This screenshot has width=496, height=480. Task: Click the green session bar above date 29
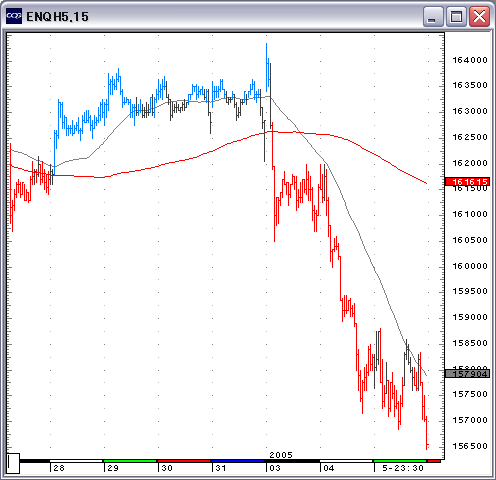[130, 461]
